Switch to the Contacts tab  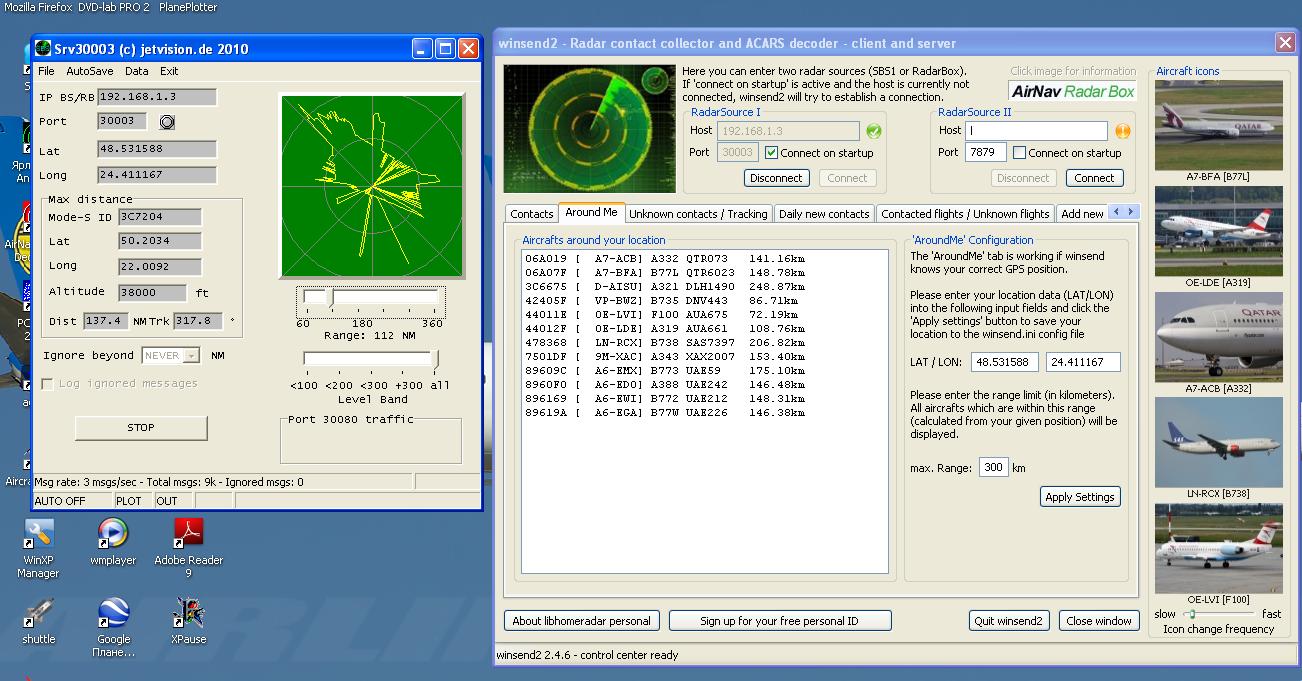(531, 214)
